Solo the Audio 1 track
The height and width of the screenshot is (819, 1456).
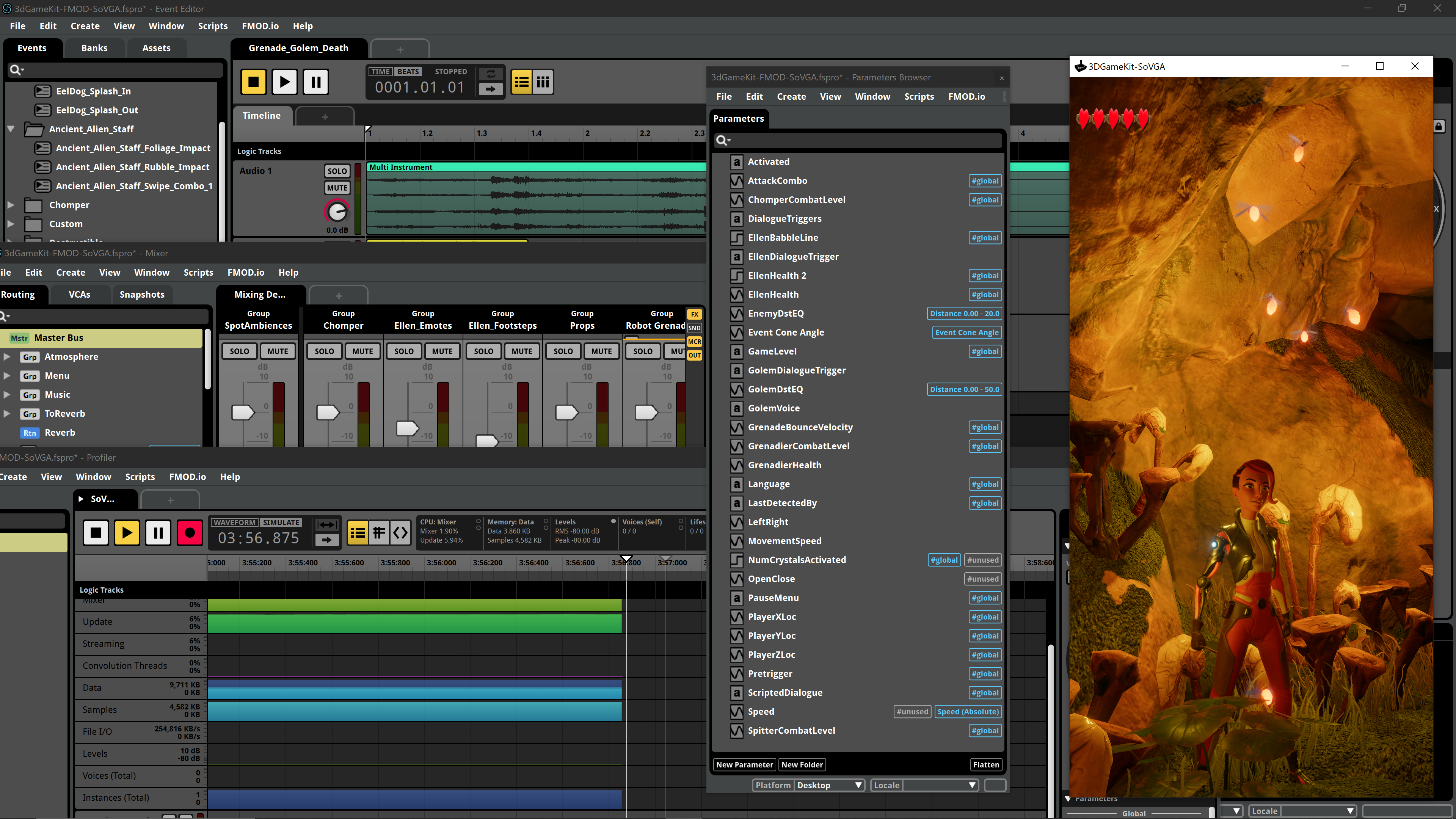click(337, 171)
